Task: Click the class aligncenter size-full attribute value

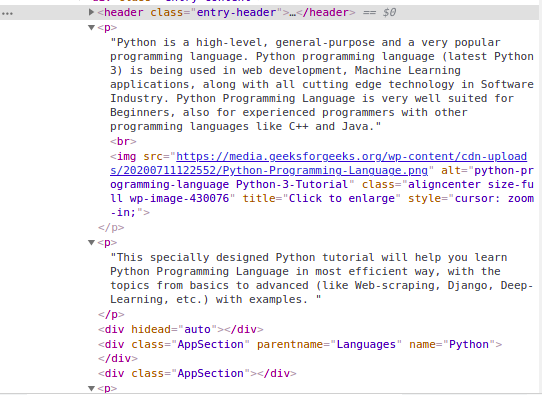Action: (x=322, y=191)
